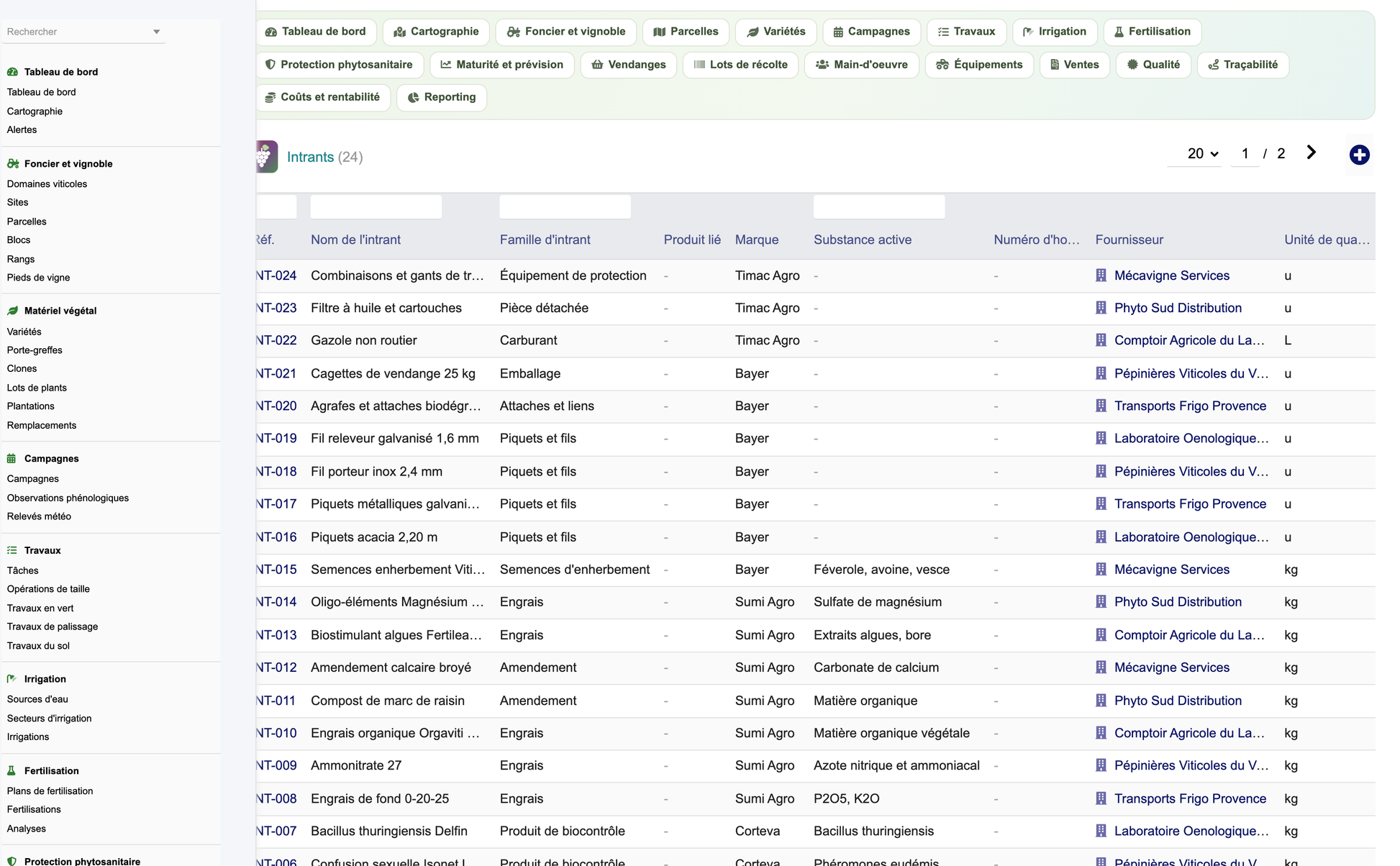1400x866 pixels.
Task: Expand the Rechercher search dropdown
Action: click(x=156, y=32)
